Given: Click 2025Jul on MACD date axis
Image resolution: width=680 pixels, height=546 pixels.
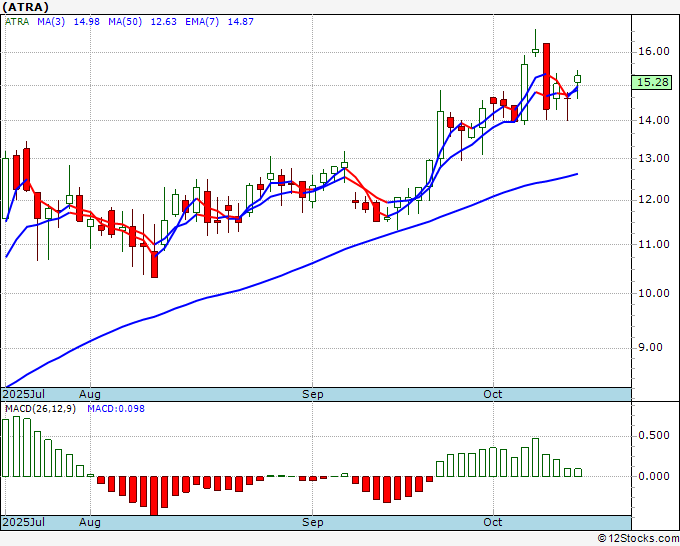Looking at the screenshot, I should 23,522.
